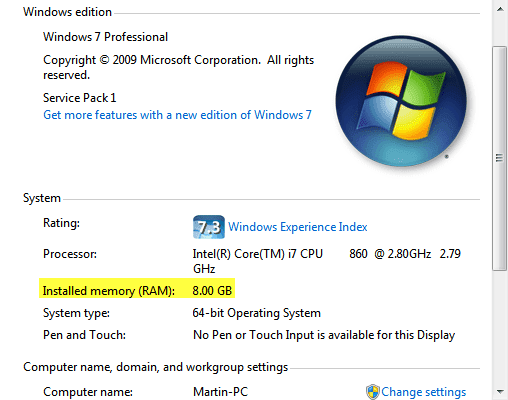Viewport: 508px width, 400px height.
Task: Open the Windows Experience Index link
Action: (298, 227)
